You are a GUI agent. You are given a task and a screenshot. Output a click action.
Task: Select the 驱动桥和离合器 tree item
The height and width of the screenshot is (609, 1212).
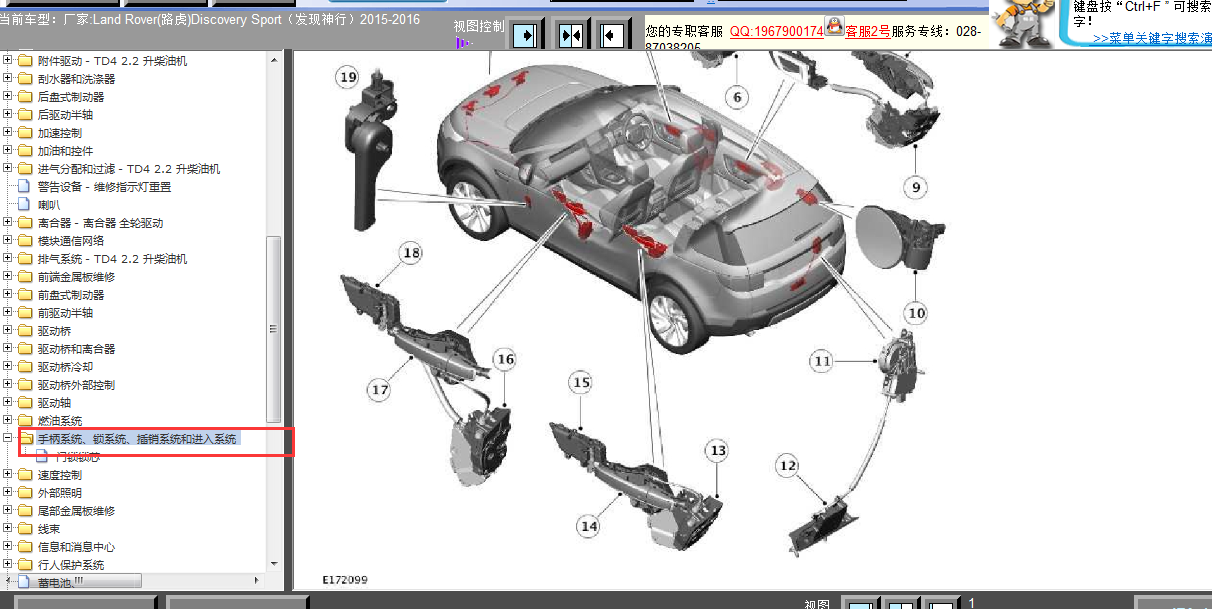[76, 349]
